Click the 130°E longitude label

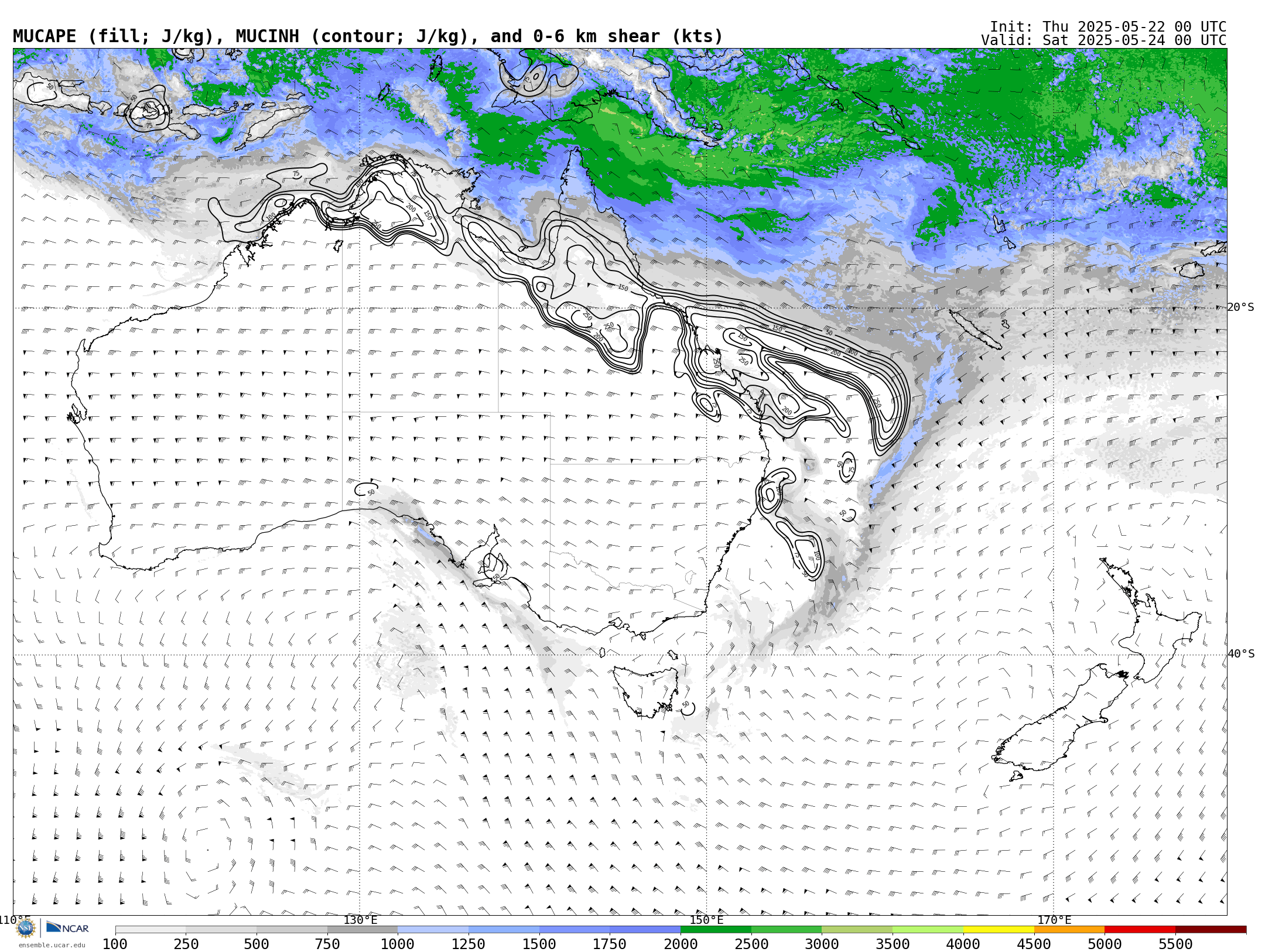coord(360,920)
